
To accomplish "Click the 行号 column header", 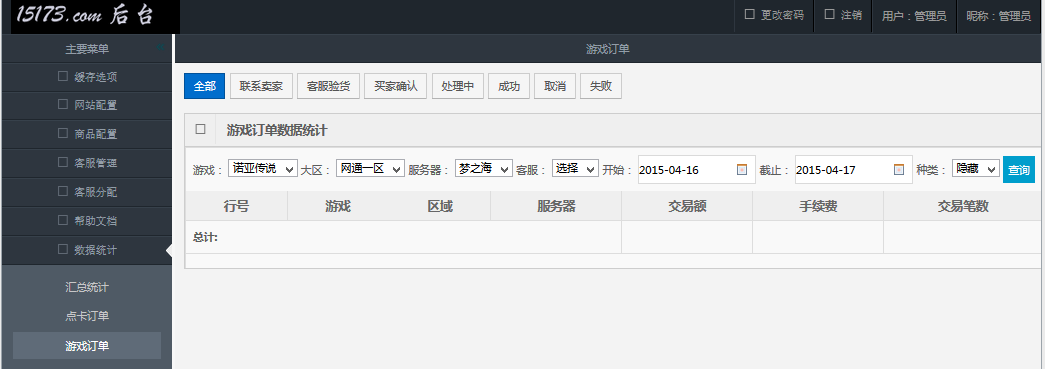I will 237,206.
